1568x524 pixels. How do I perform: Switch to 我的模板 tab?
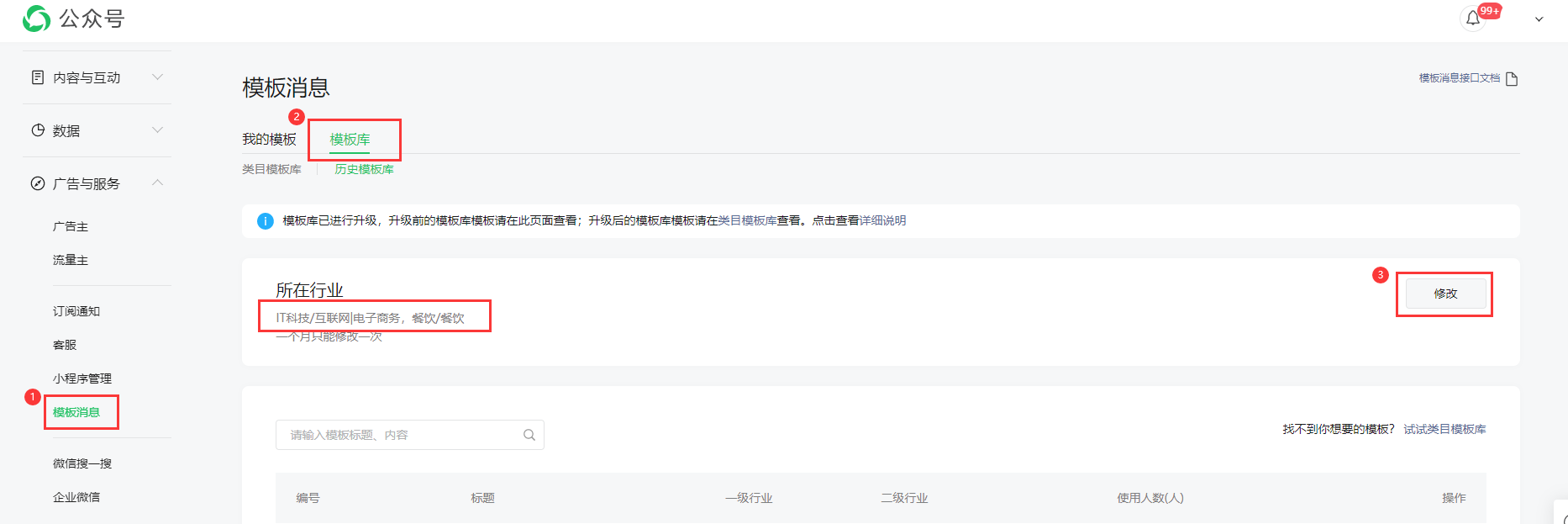[x=270, y=139]
